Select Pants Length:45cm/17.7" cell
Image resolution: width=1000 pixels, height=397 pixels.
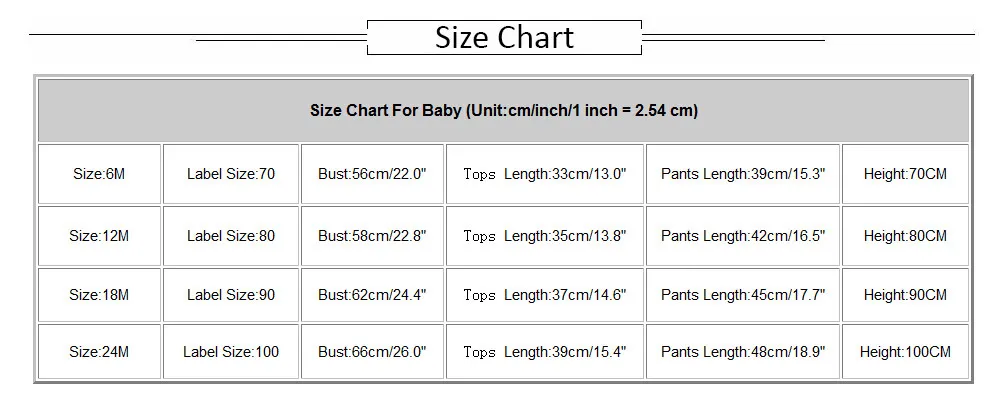[x=743, y=295]
